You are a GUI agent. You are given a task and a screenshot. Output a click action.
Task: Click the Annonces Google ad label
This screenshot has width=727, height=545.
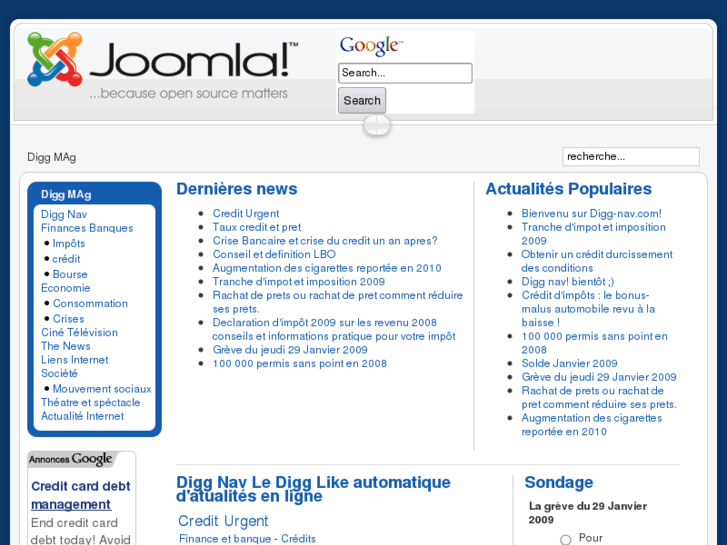coord(70,459)
